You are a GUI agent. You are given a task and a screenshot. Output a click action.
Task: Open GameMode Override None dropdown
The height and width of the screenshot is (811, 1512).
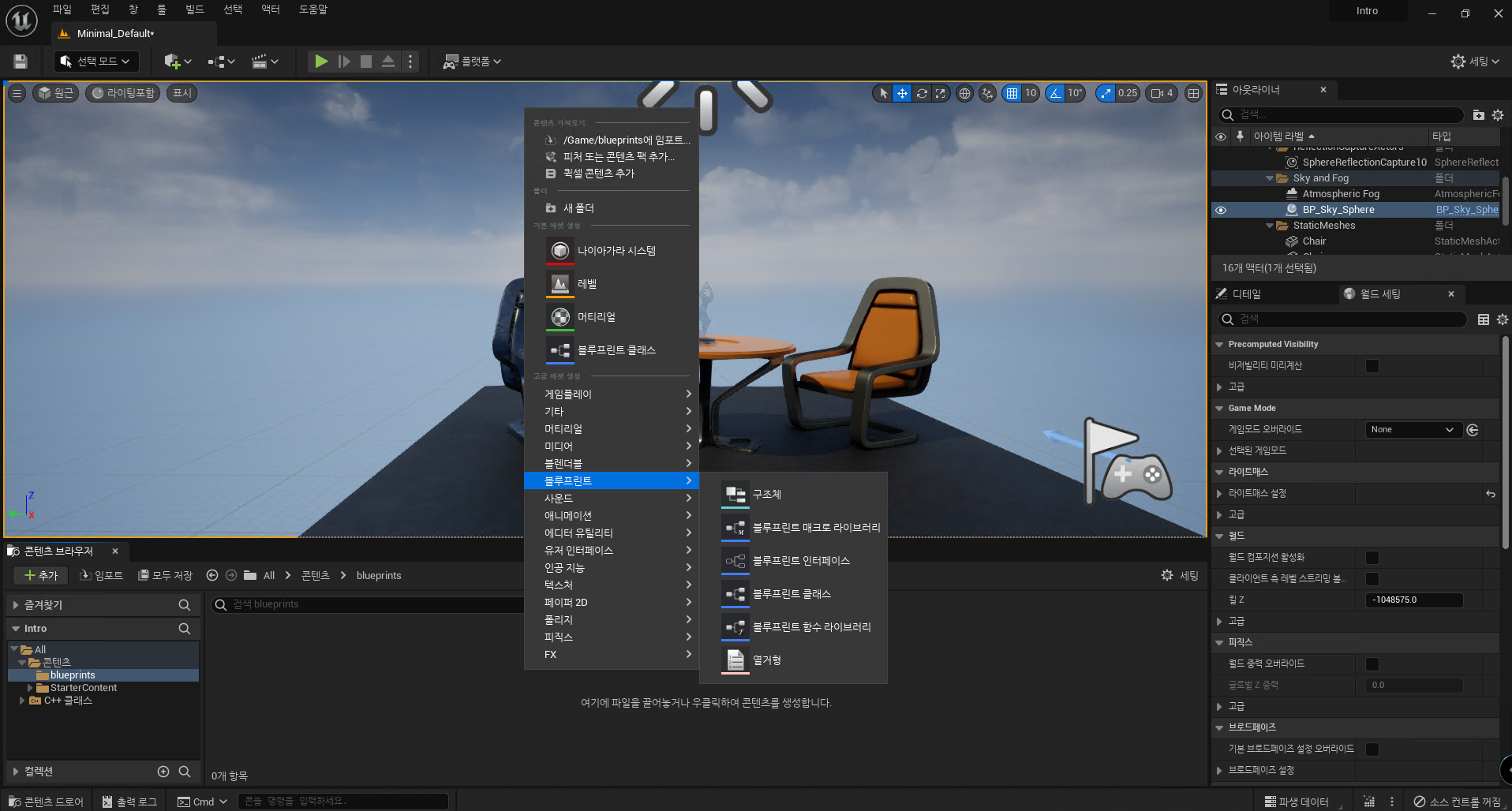tap(1413, 430)
